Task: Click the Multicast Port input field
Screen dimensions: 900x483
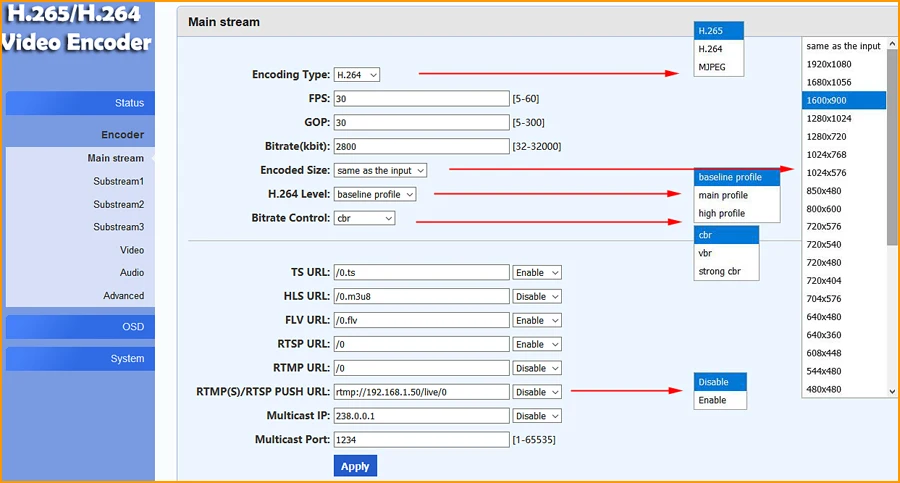Action: coord(421,440)
